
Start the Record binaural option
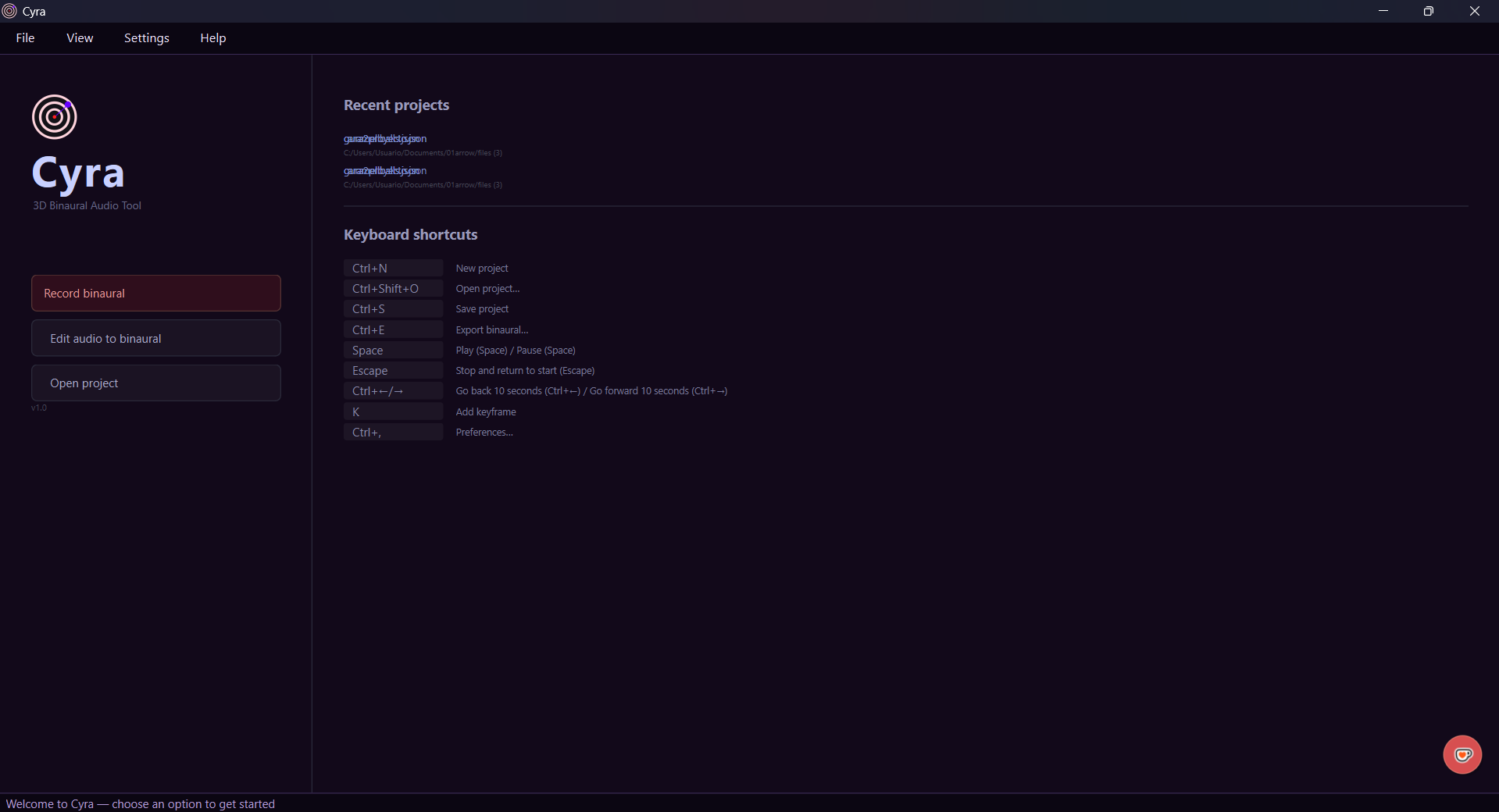[x=156, y=293]
